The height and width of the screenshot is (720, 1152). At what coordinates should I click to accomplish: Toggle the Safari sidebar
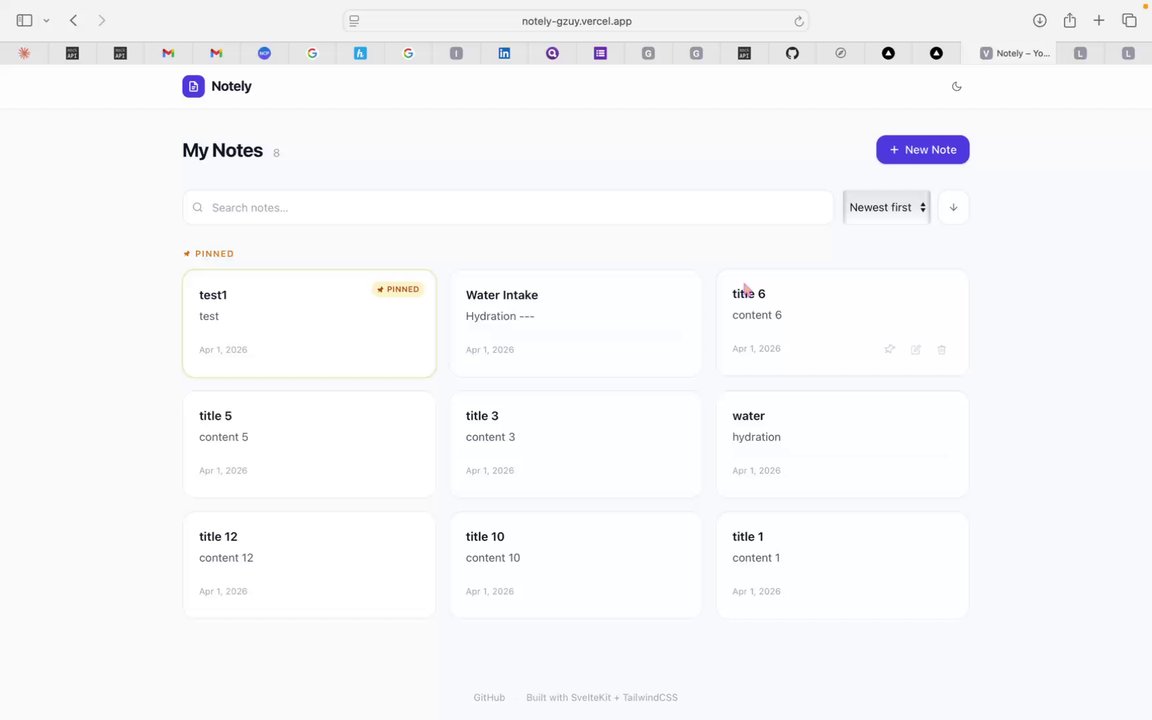click(x=24, y=20)
